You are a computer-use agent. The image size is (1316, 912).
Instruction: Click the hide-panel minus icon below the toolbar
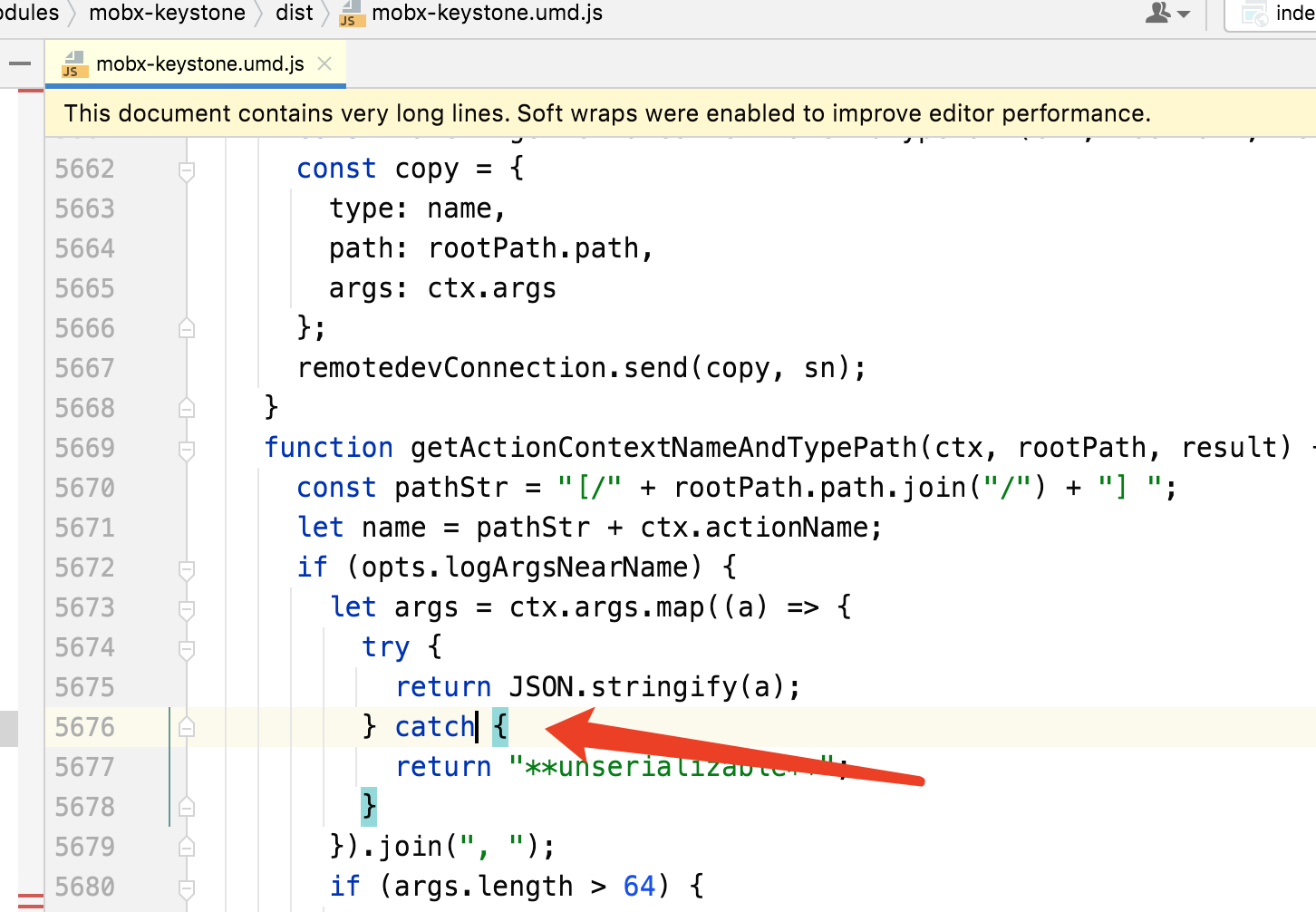19,63
